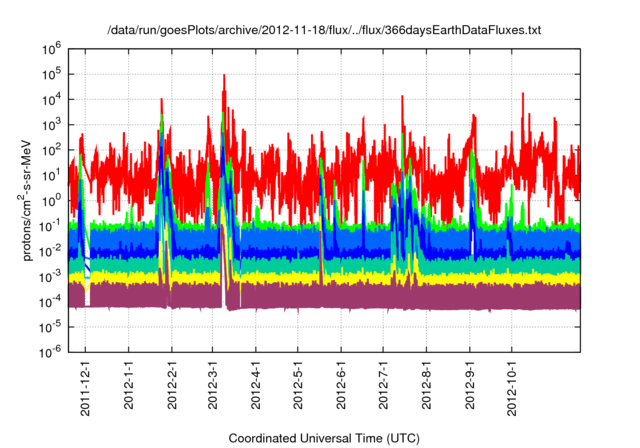Click the 10^4 y-axis tick label

click(x=51, y=100)
